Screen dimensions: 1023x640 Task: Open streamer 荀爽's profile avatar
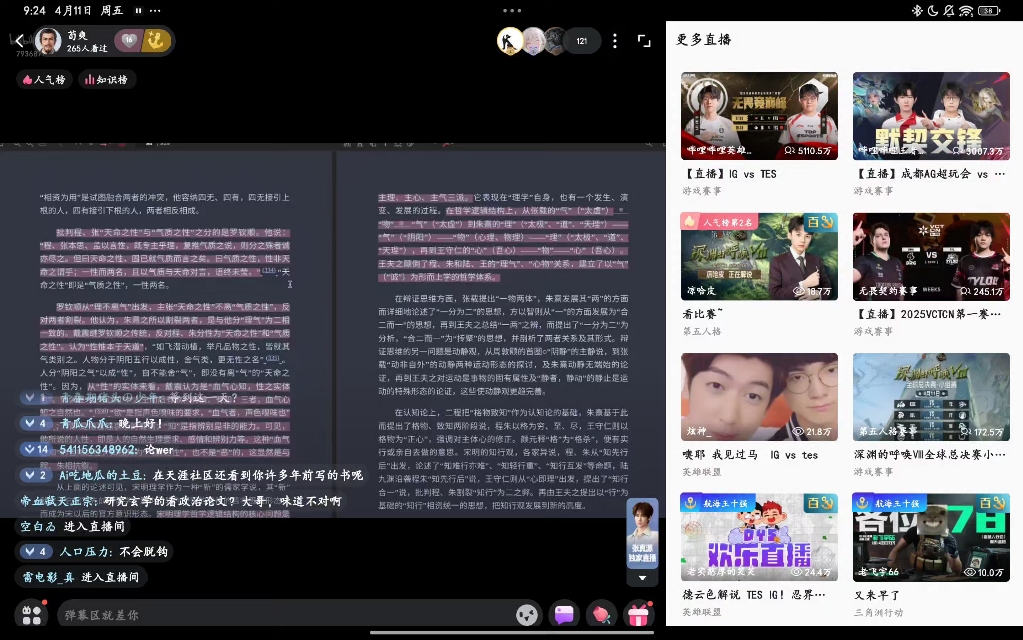pyautogui.click(x=48, y=41)
